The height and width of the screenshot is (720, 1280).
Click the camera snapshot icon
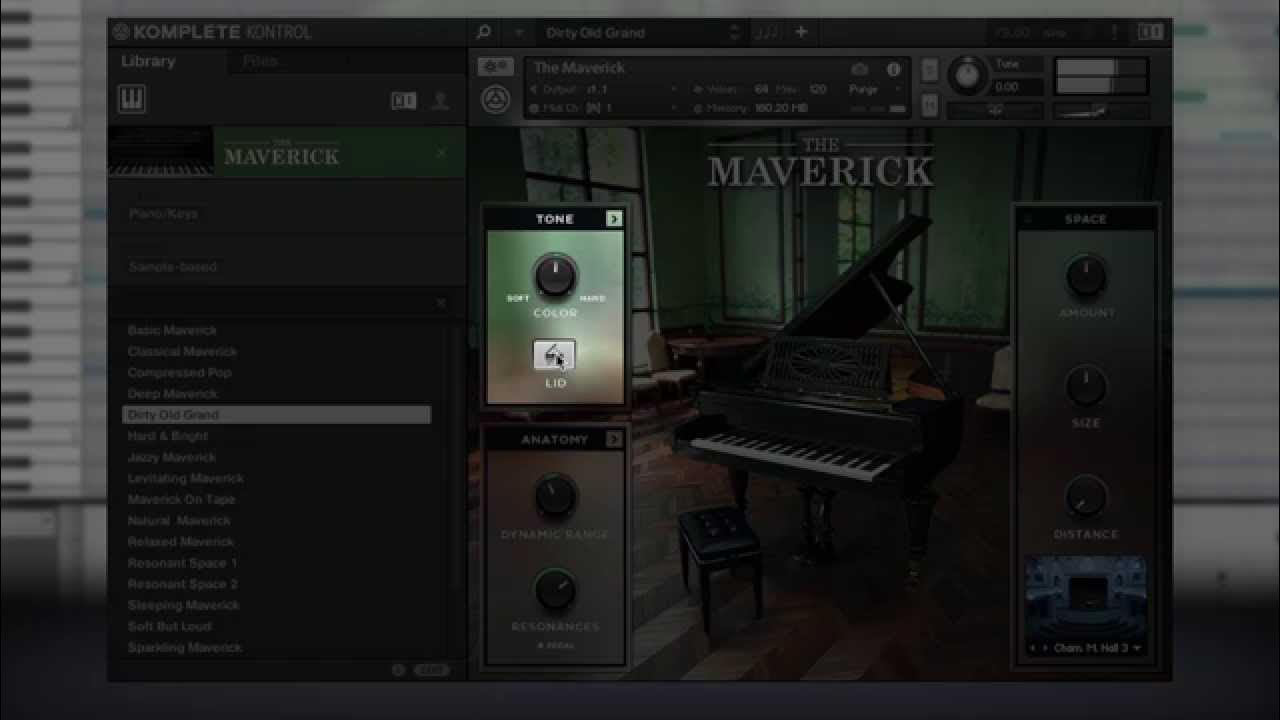coord(859,69)
